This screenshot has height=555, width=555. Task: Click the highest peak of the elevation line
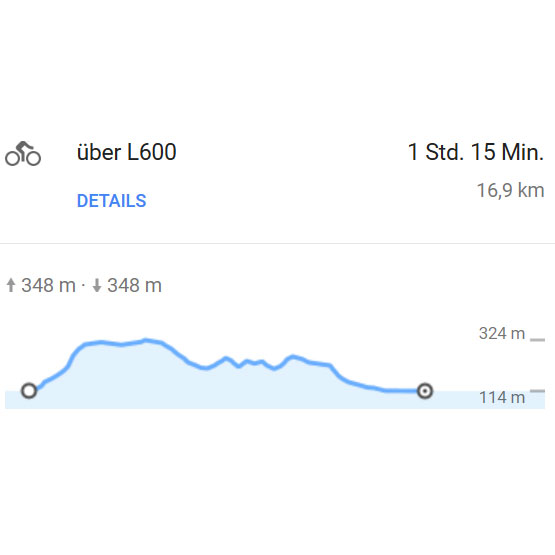146,341
